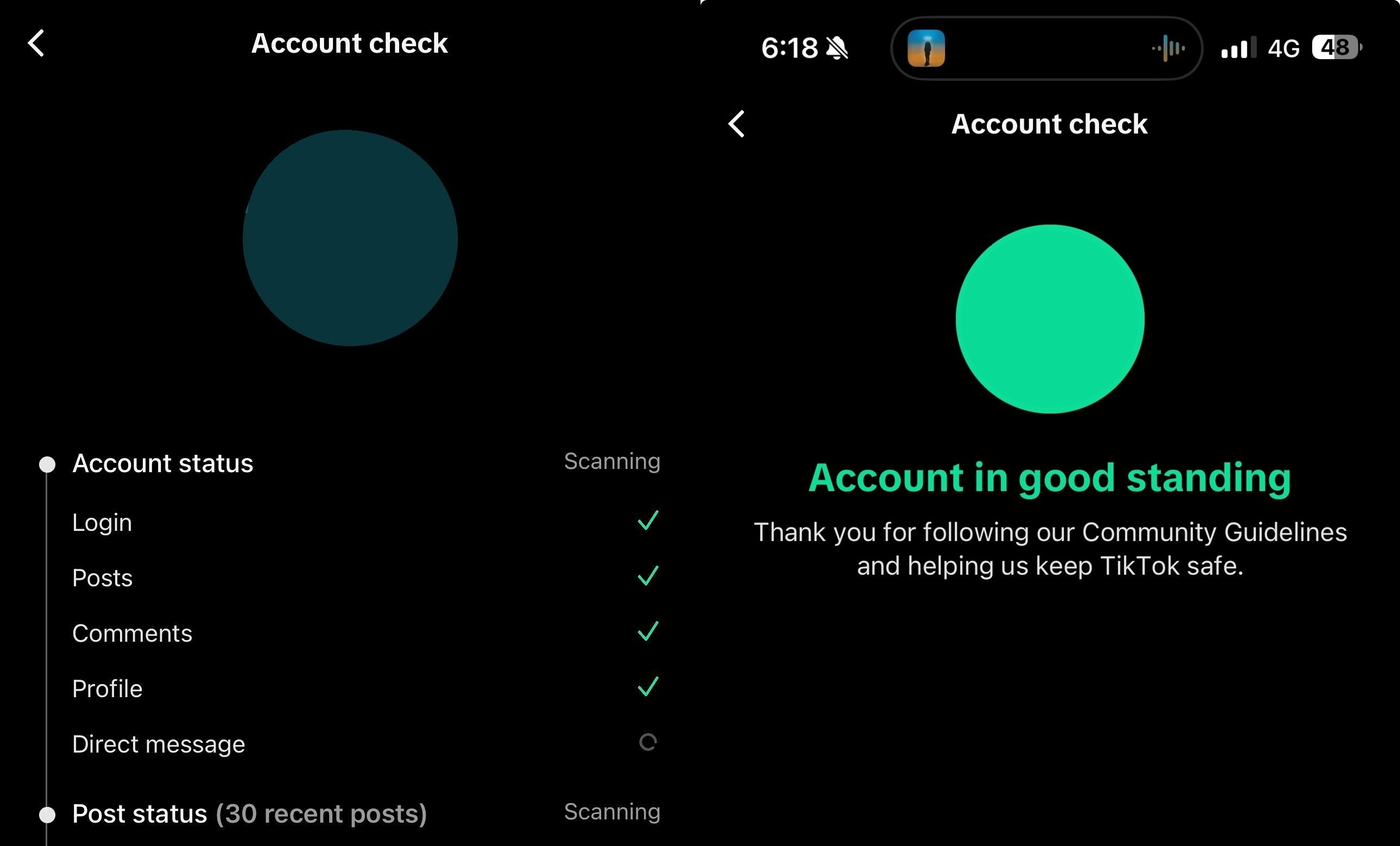Select the Comments row label
Screen dimensions: 1400x846
[133, 634]
